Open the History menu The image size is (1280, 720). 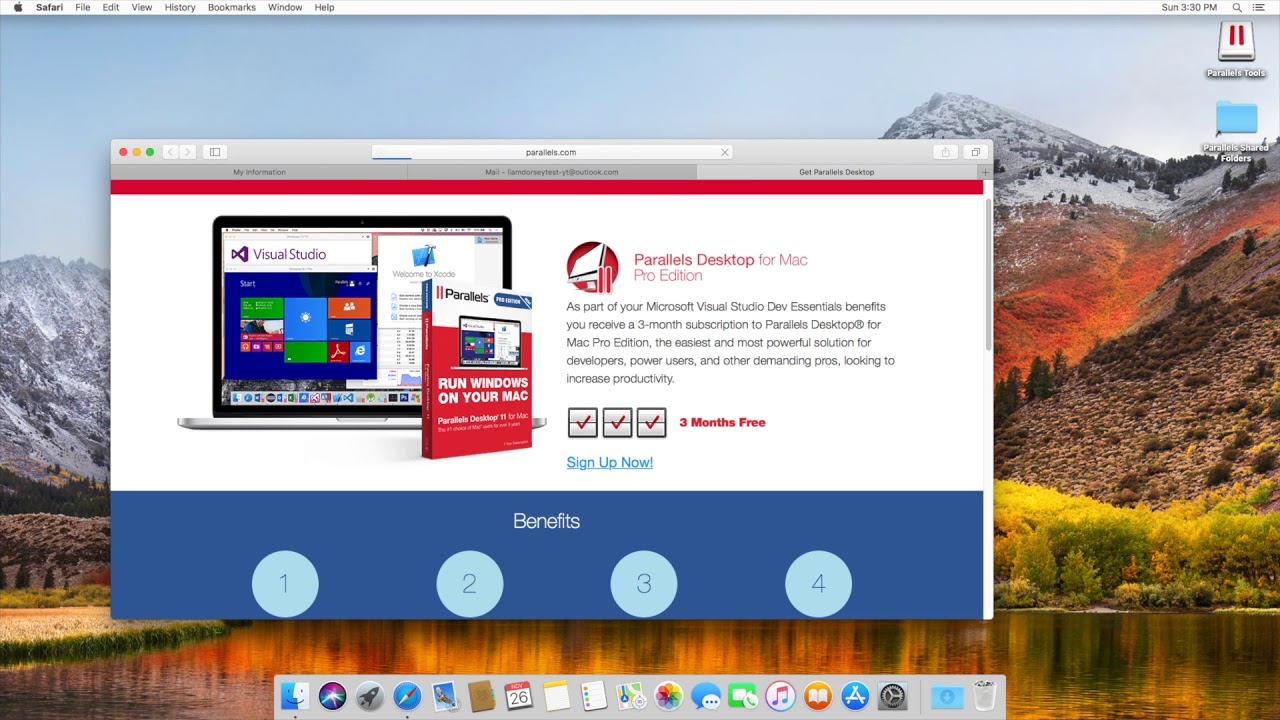coord(180,7)
